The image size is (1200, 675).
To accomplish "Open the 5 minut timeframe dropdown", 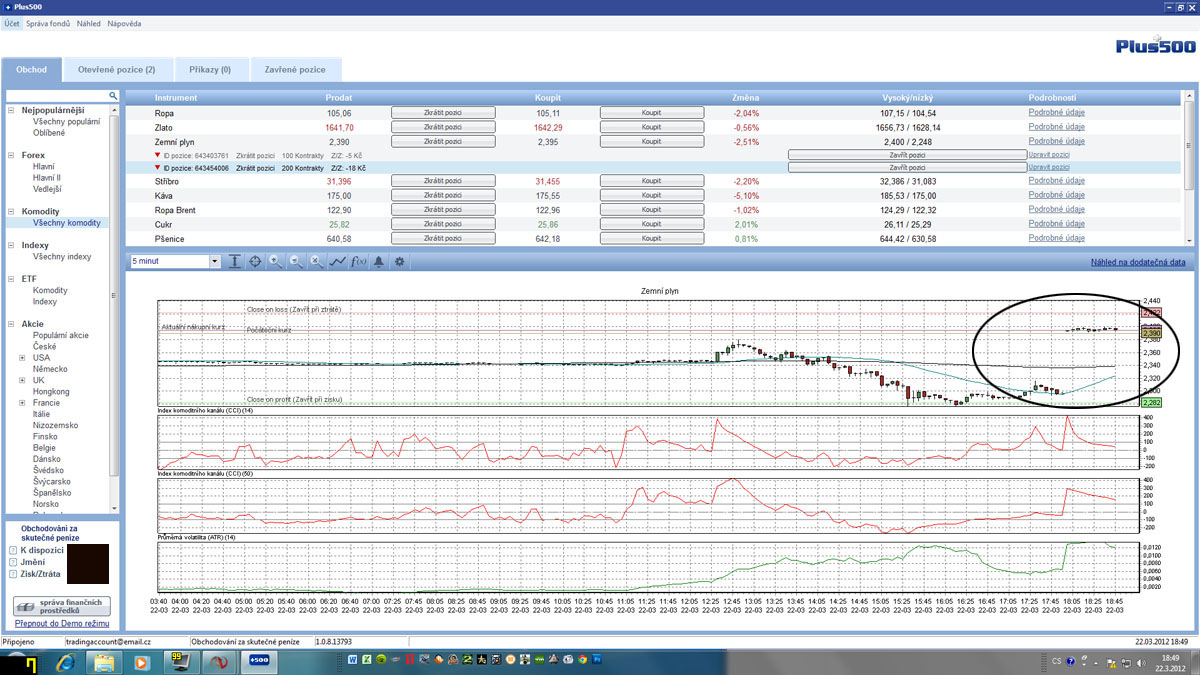I will (214, 262).
